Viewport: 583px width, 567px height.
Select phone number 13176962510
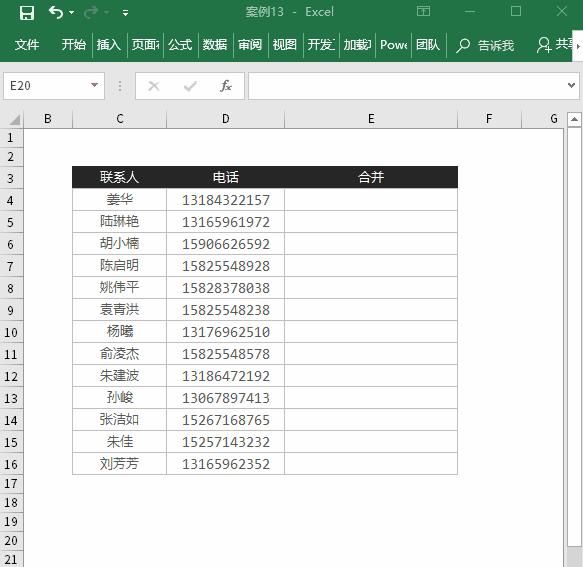point(226,332)
